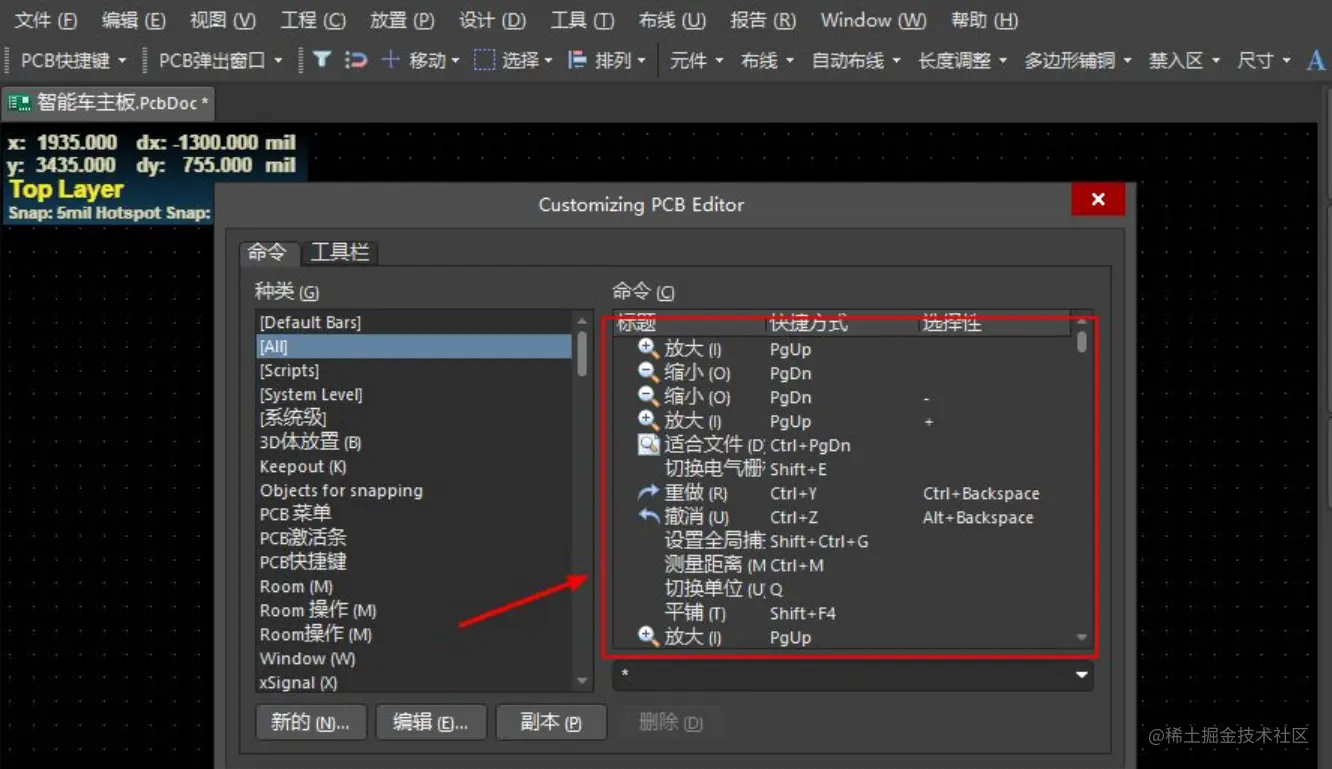
Task: Select the Objects for snapping category
Action: coord(414,490)
